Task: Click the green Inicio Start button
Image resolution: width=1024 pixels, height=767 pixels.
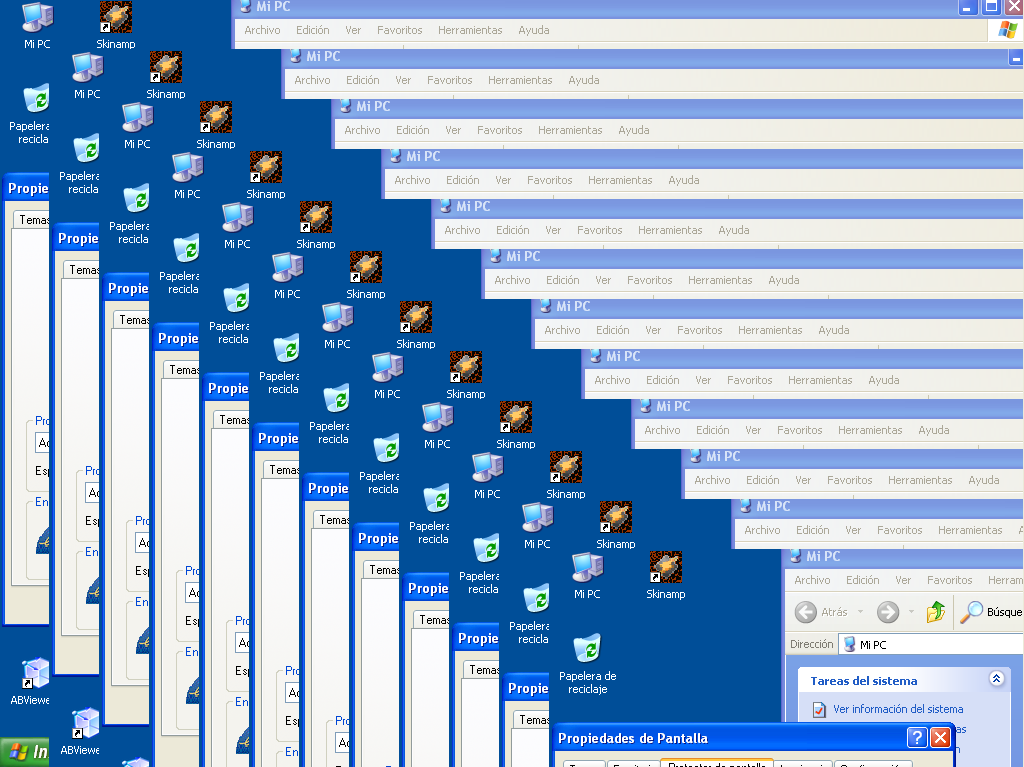Action: point(24,752)
